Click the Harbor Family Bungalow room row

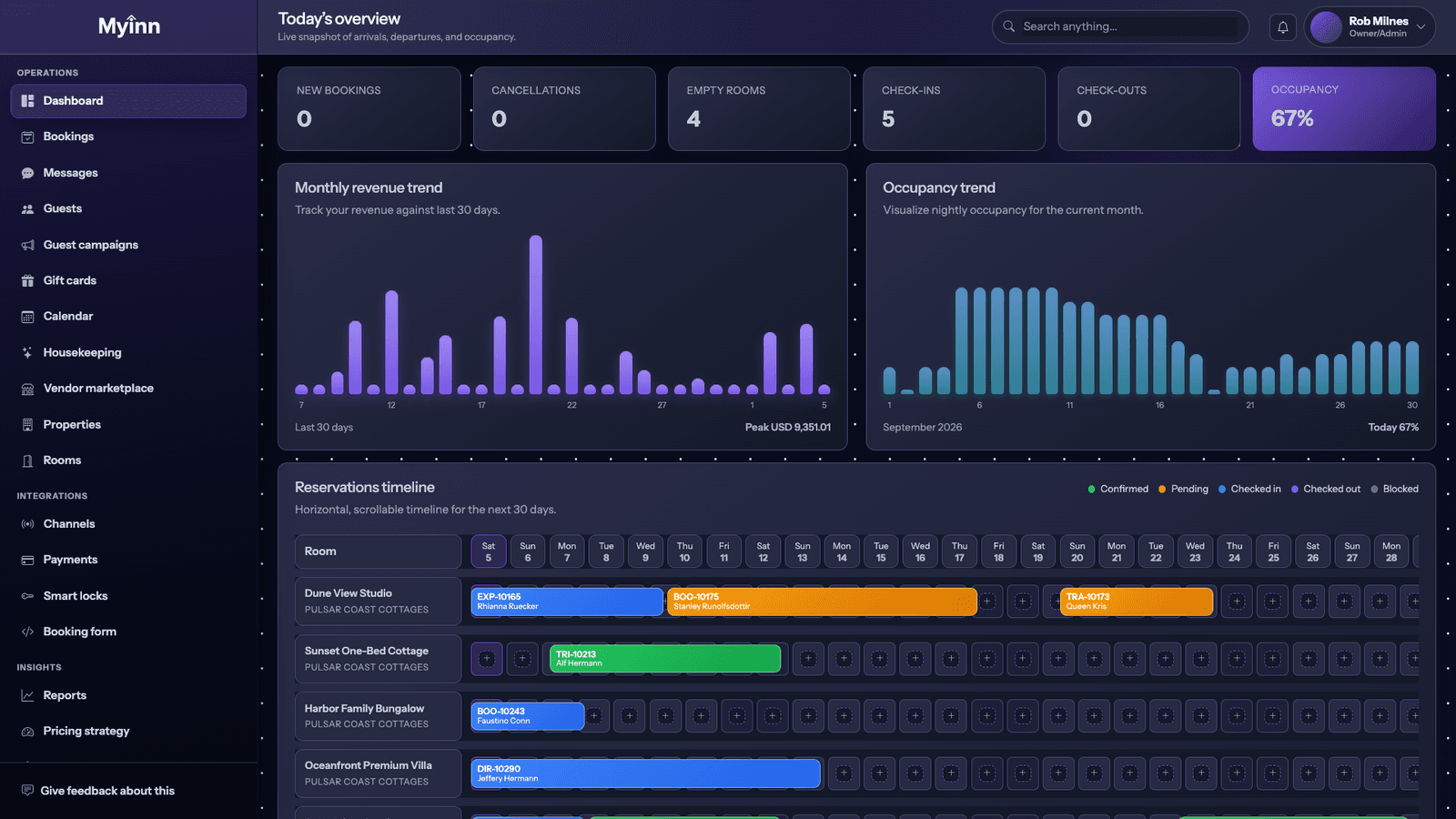[x=378, y=716]
